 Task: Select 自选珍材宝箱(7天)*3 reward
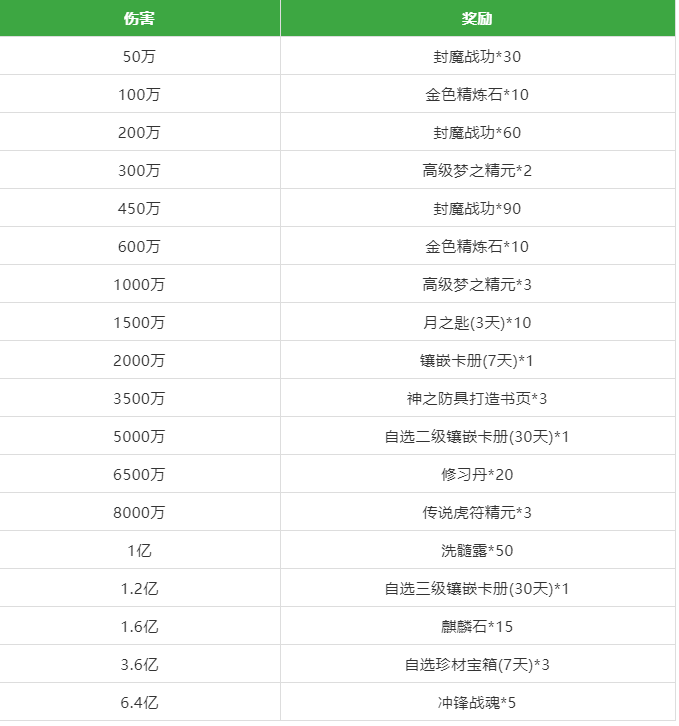[x=478, y=664]
